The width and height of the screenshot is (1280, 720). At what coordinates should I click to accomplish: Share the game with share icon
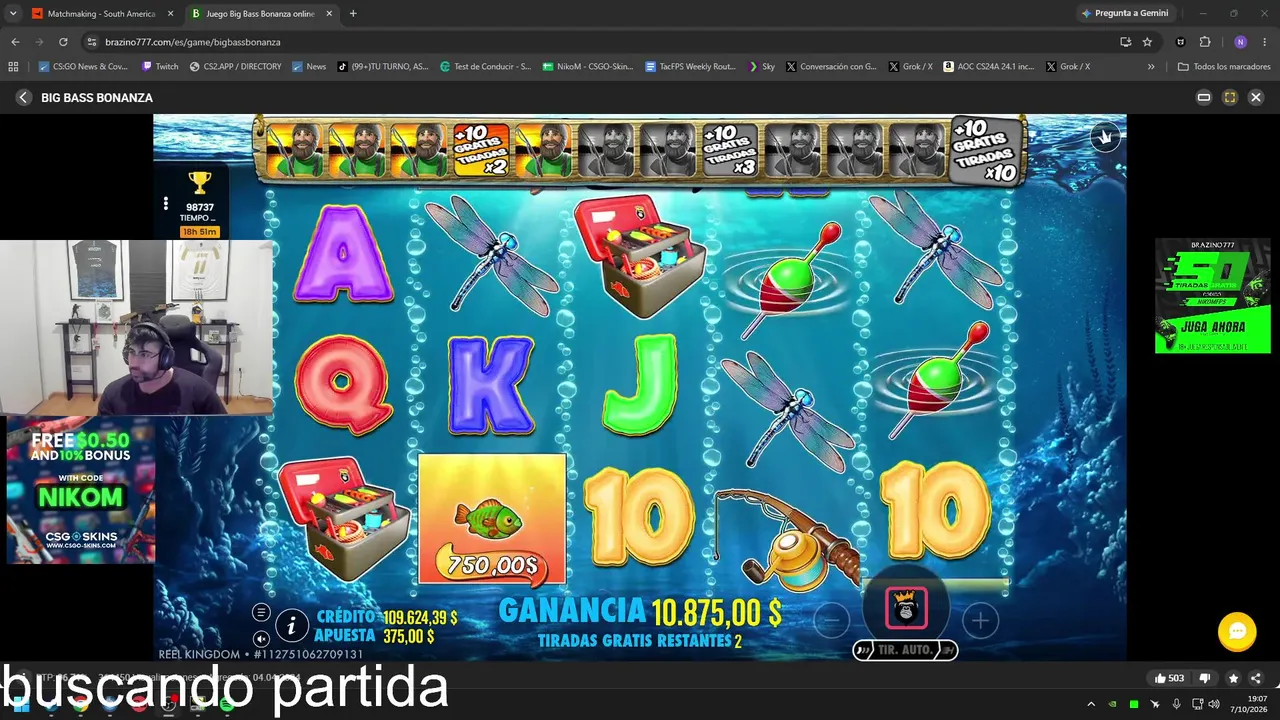1256,678
